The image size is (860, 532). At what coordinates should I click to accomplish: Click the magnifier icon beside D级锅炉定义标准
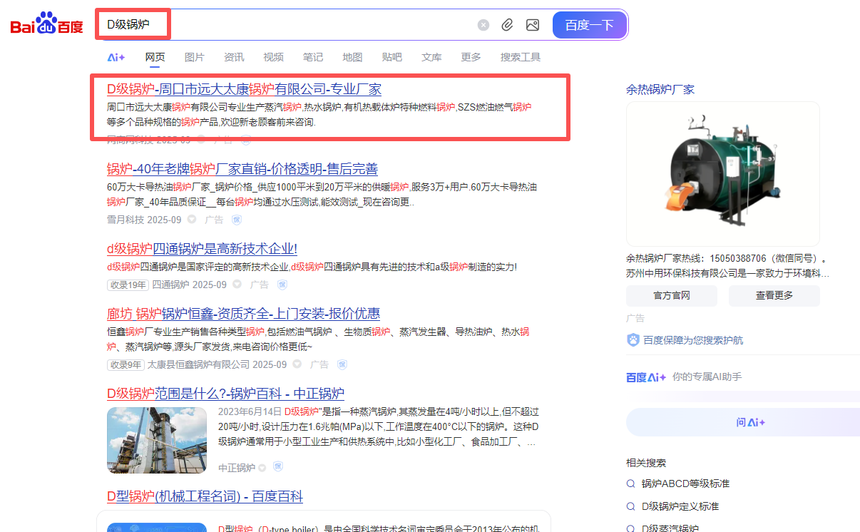coord(631,507)
